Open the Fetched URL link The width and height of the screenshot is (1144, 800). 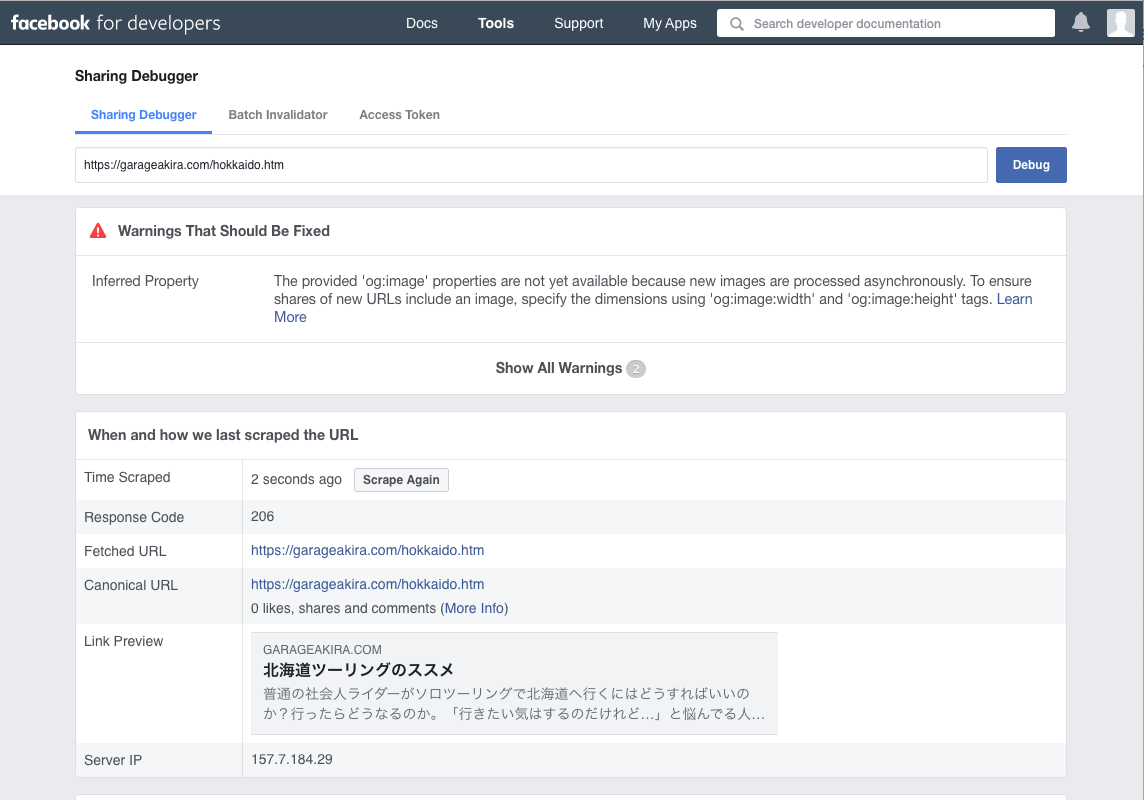[368, 551]
